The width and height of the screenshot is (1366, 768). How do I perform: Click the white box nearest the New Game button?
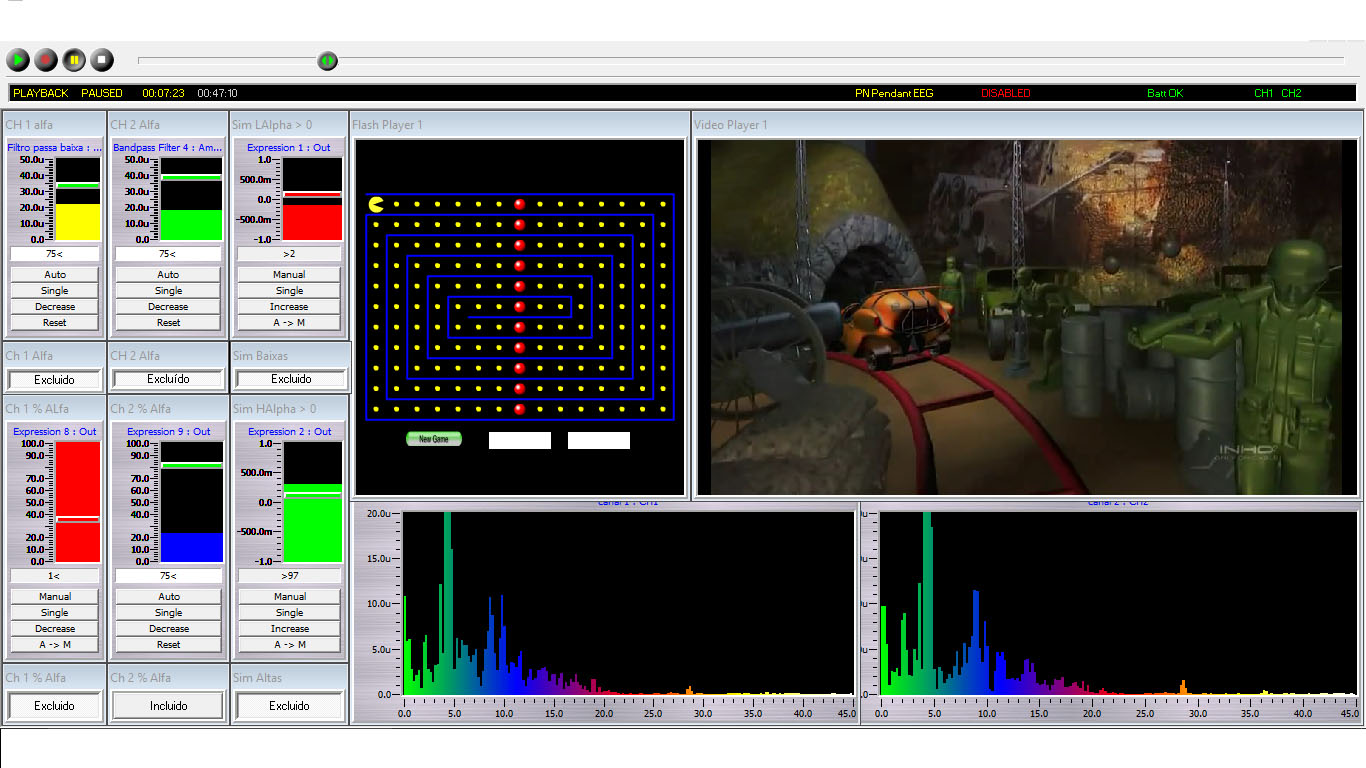pos(520,440)
